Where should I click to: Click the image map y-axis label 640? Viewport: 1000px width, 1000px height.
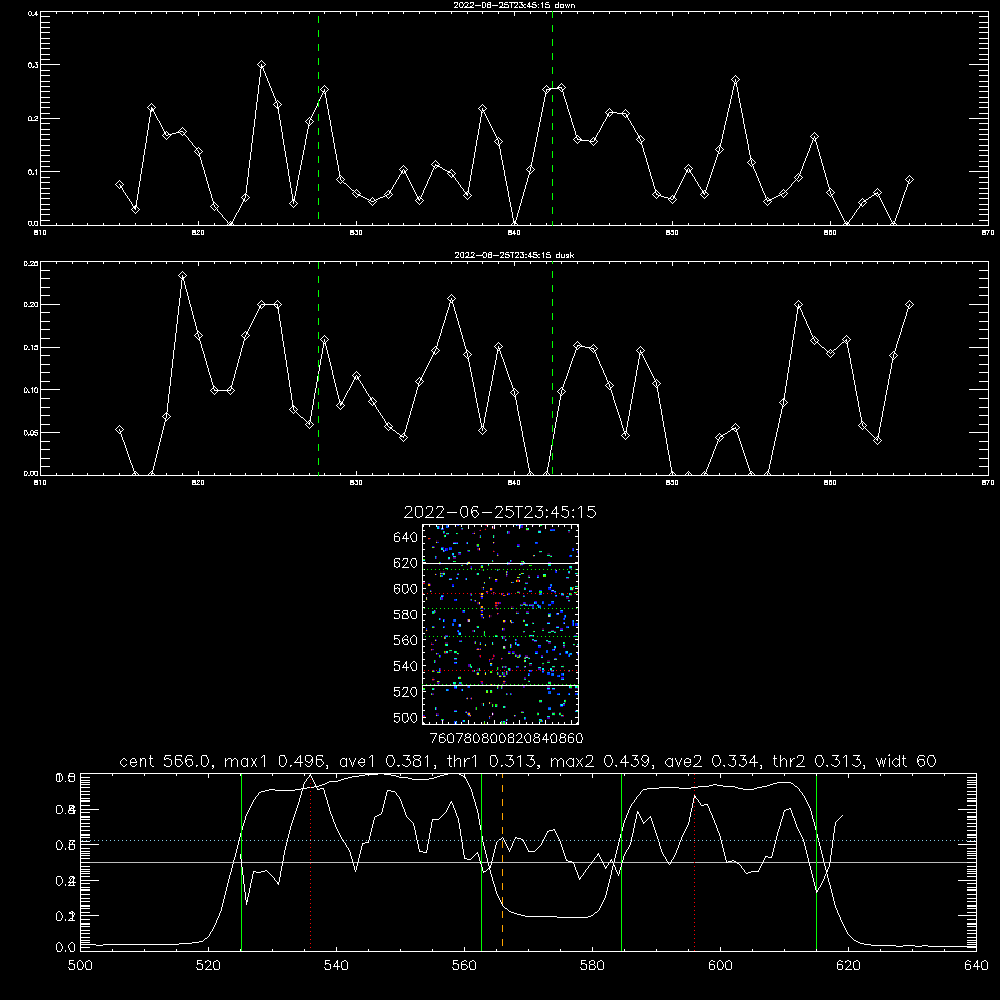point(406,538)
